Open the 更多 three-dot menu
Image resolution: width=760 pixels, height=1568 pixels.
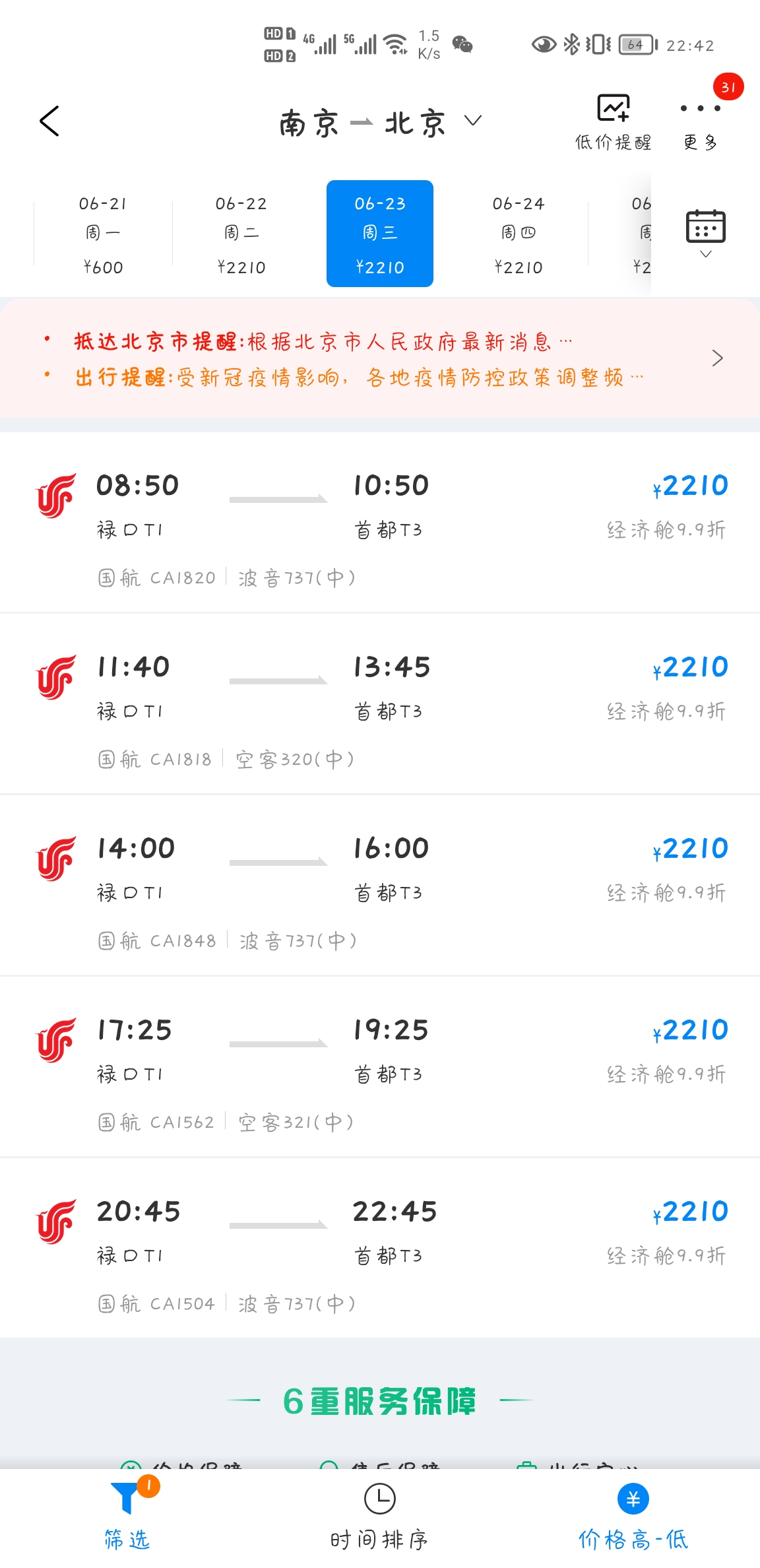click(x=700, y=108)
